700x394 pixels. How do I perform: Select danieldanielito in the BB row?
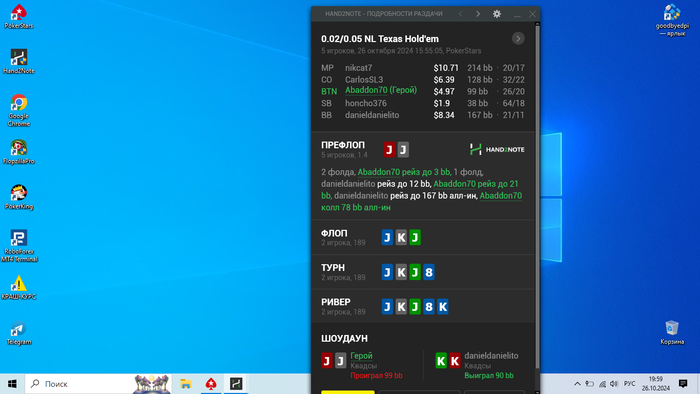372,115
